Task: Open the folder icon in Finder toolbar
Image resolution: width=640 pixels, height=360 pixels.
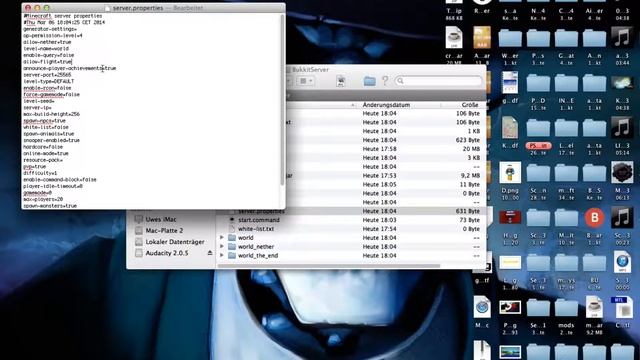Action: 369,81
